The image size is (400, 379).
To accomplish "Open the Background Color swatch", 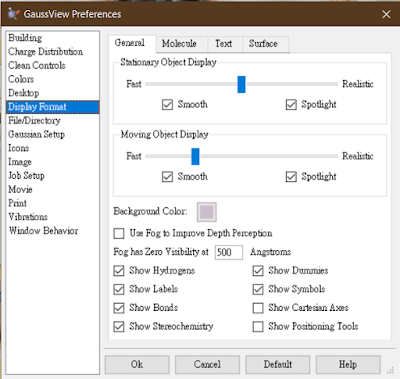I will (207, 212).
